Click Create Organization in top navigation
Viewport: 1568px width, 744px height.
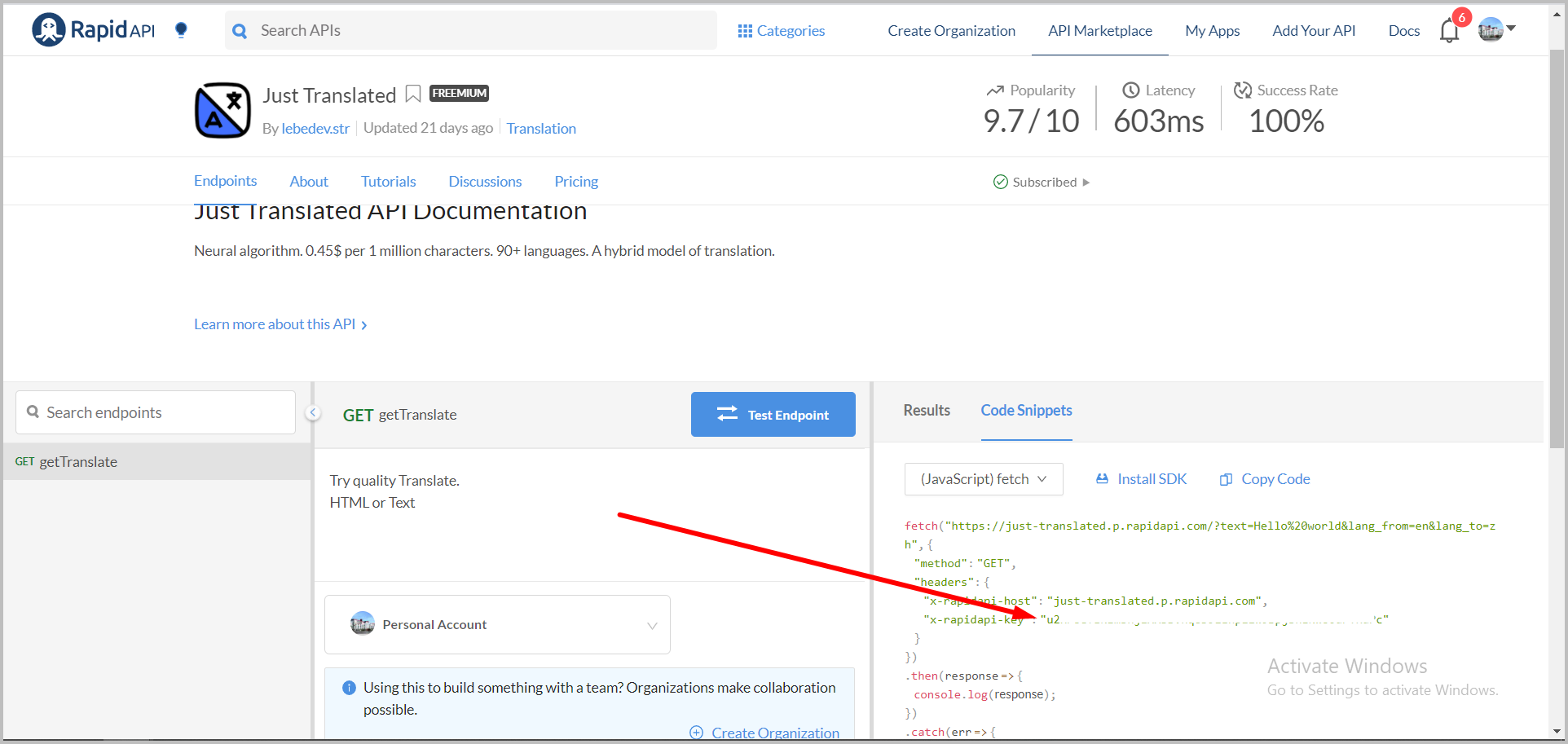point(951,31)
